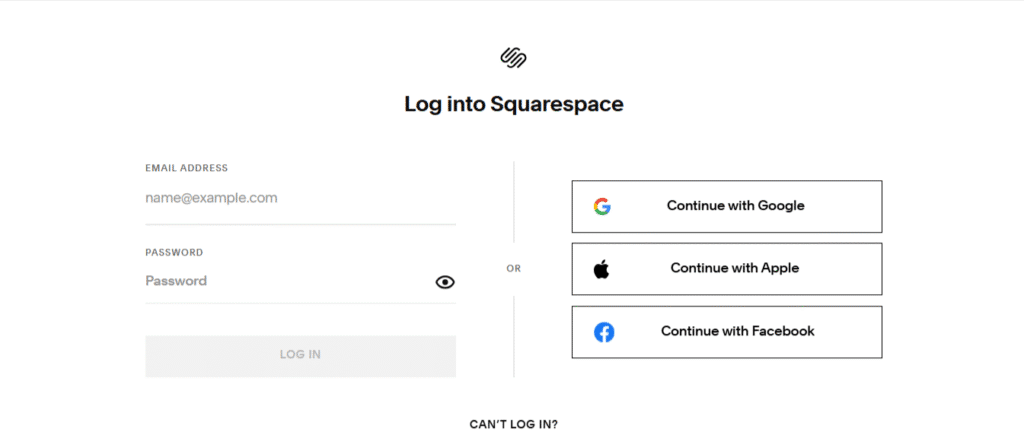Open the CAN'T LOG IN? link
The height and width of the screenshot is (432, 1024).
(513, 424)
